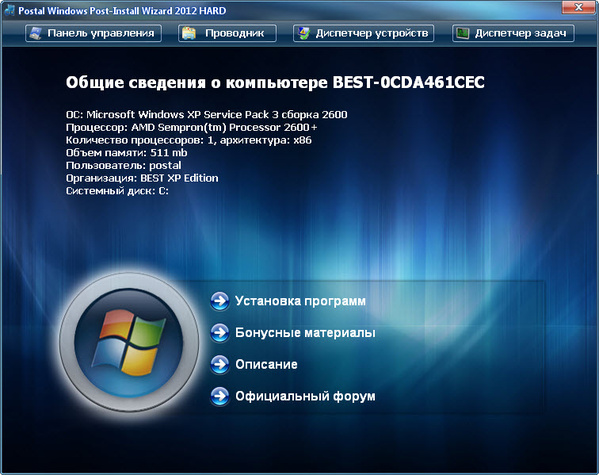Open Панель управления from the top bar

click(93, 33)
